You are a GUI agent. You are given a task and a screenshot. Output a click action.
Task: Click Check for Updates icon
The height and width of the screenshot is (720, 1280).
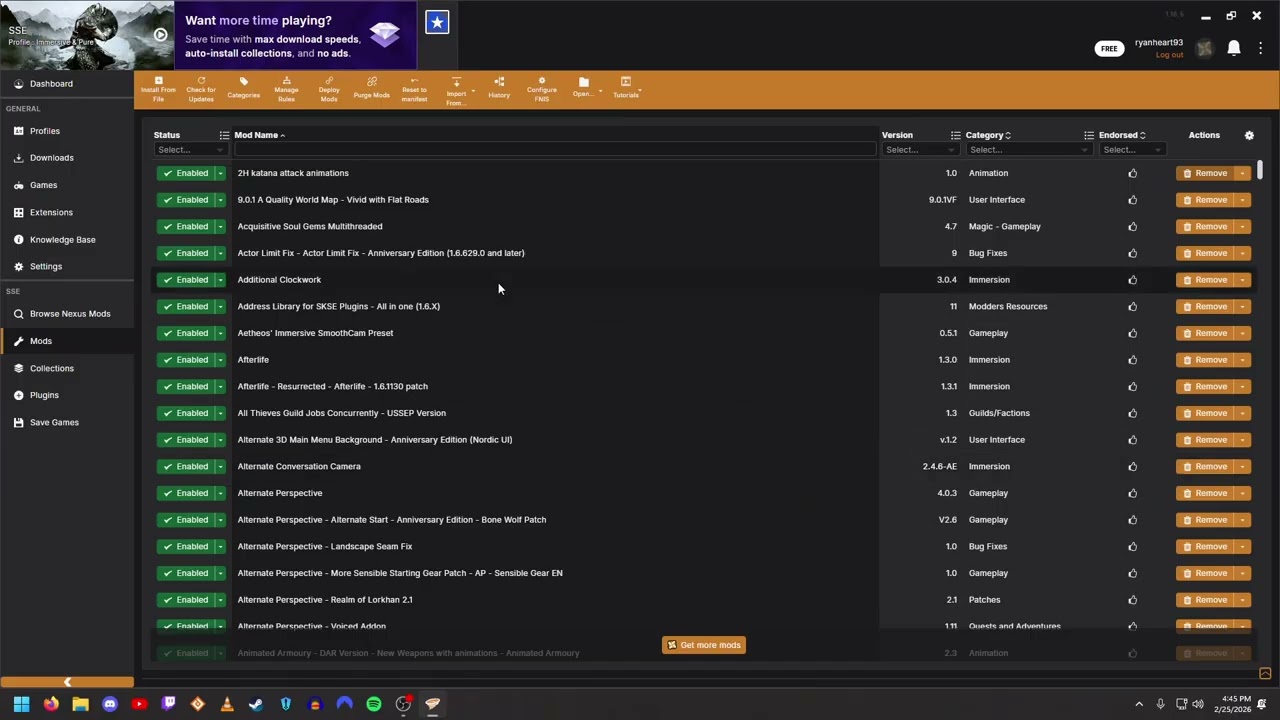click(x=201, y=81)
